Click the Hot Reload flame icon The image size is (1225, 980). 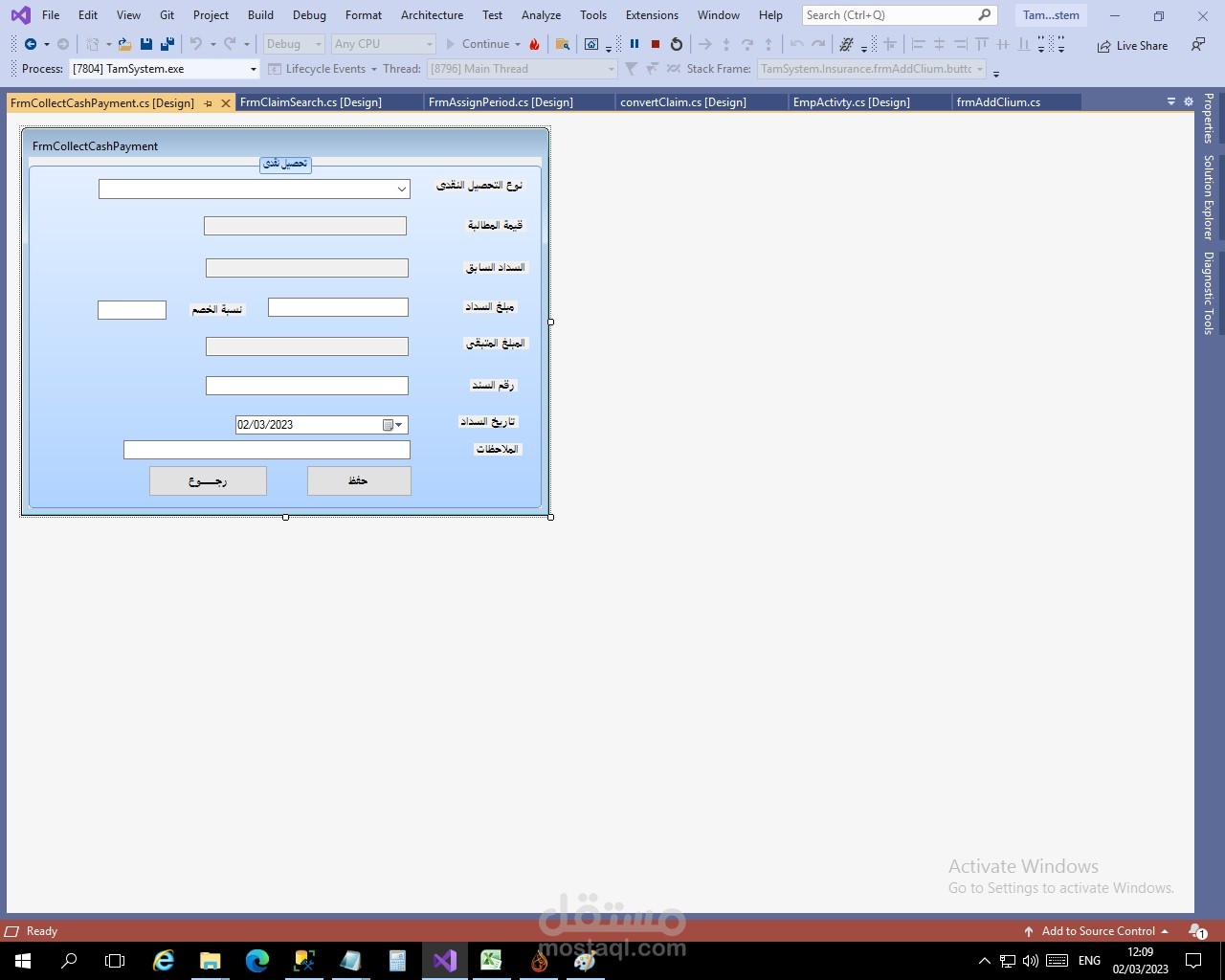[x=534, y=44]
